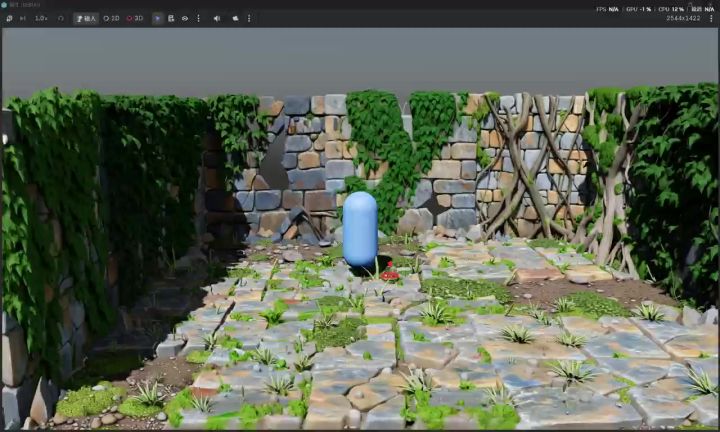
Task: Click the FPS N/A readout
Action: coord(608,9)
